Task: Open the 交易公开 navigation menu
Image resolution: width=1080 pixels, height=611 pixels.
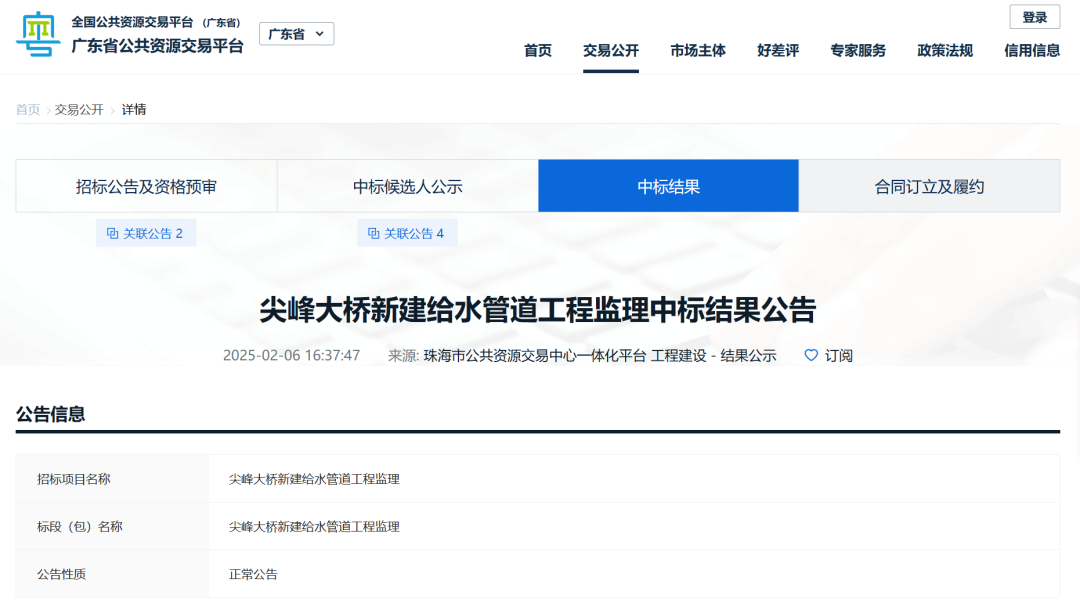Action: 610,50
